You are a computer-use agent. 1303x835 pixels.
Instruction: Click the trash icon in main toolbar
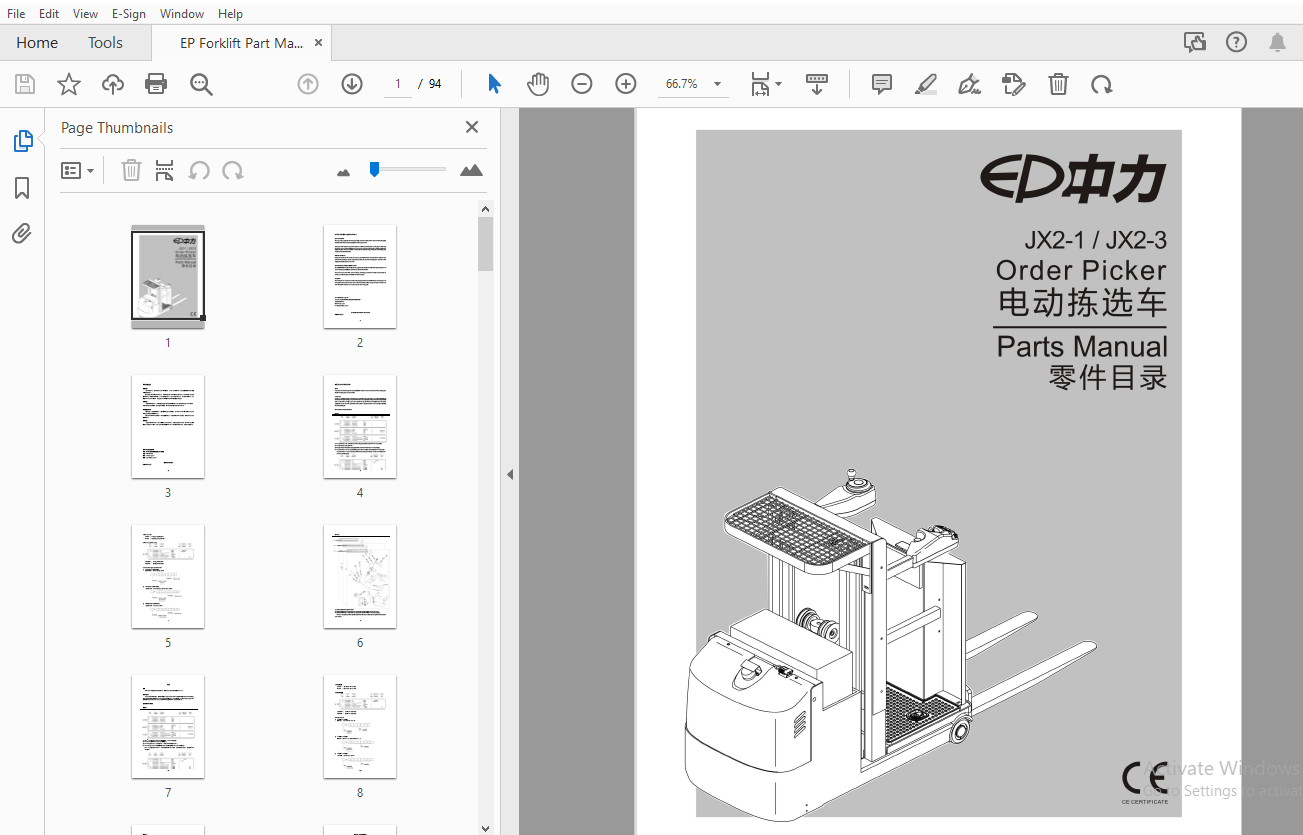pyautogui.click(x=1058, y=84)
